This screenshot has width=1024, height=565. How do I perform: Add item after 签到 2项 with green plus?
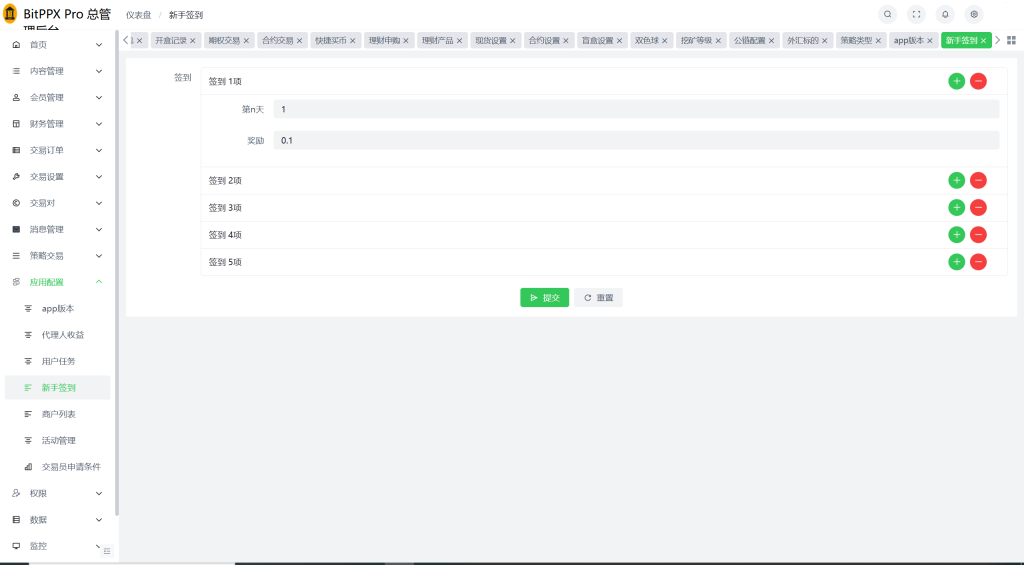pyautogui.click(x=957, y=180)
